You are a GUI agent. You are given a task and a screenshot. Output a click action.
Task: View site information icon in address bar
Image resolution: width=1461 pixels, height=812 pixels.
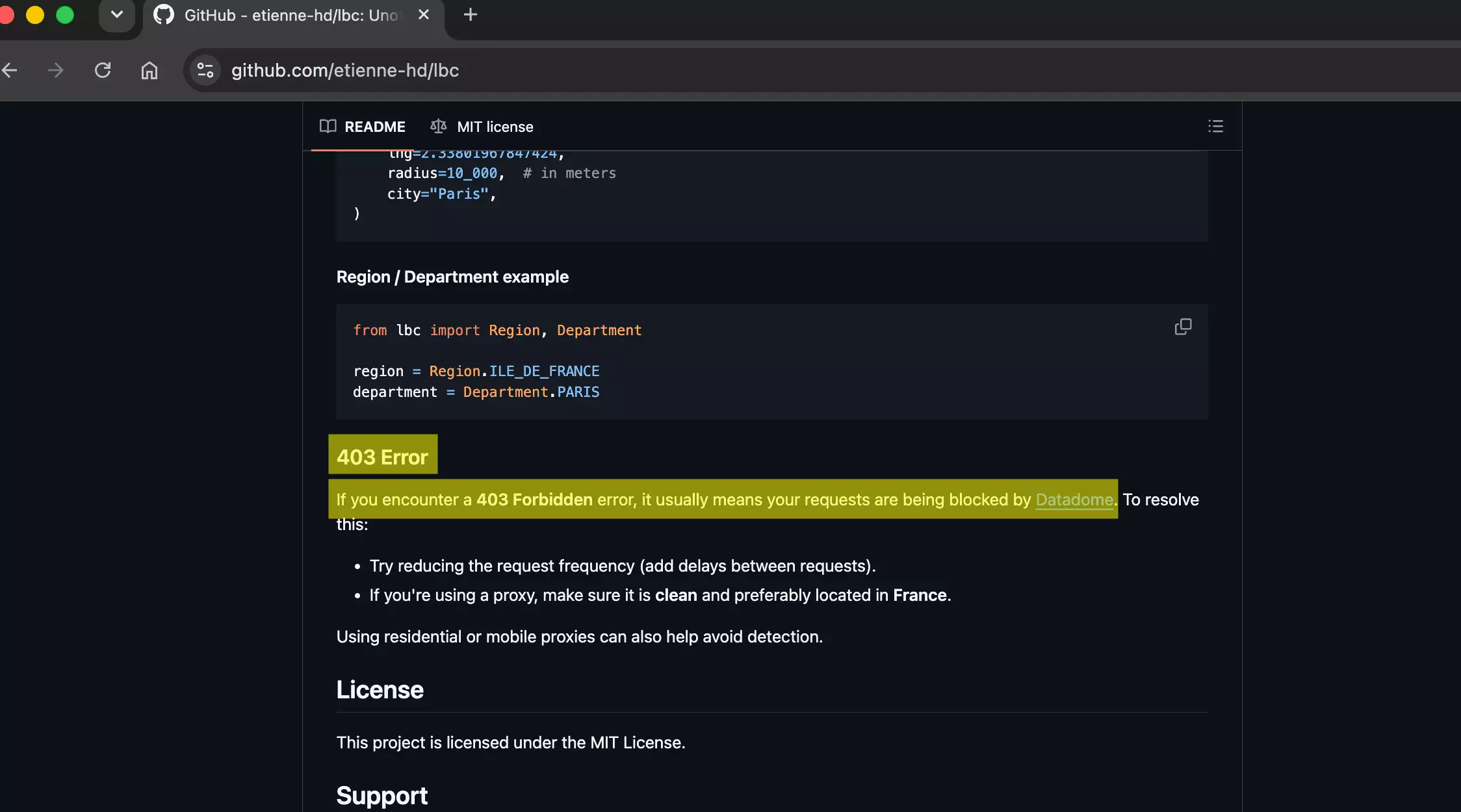tap(205, 70)
